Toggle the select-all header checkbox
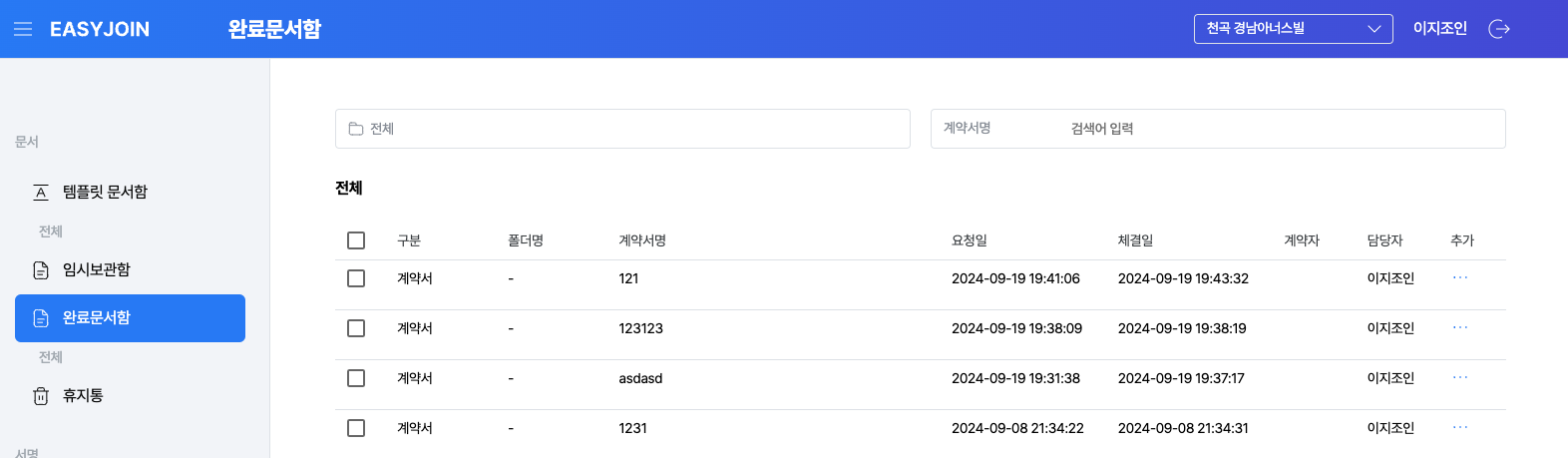1568x458 pixels. [356, 240]
